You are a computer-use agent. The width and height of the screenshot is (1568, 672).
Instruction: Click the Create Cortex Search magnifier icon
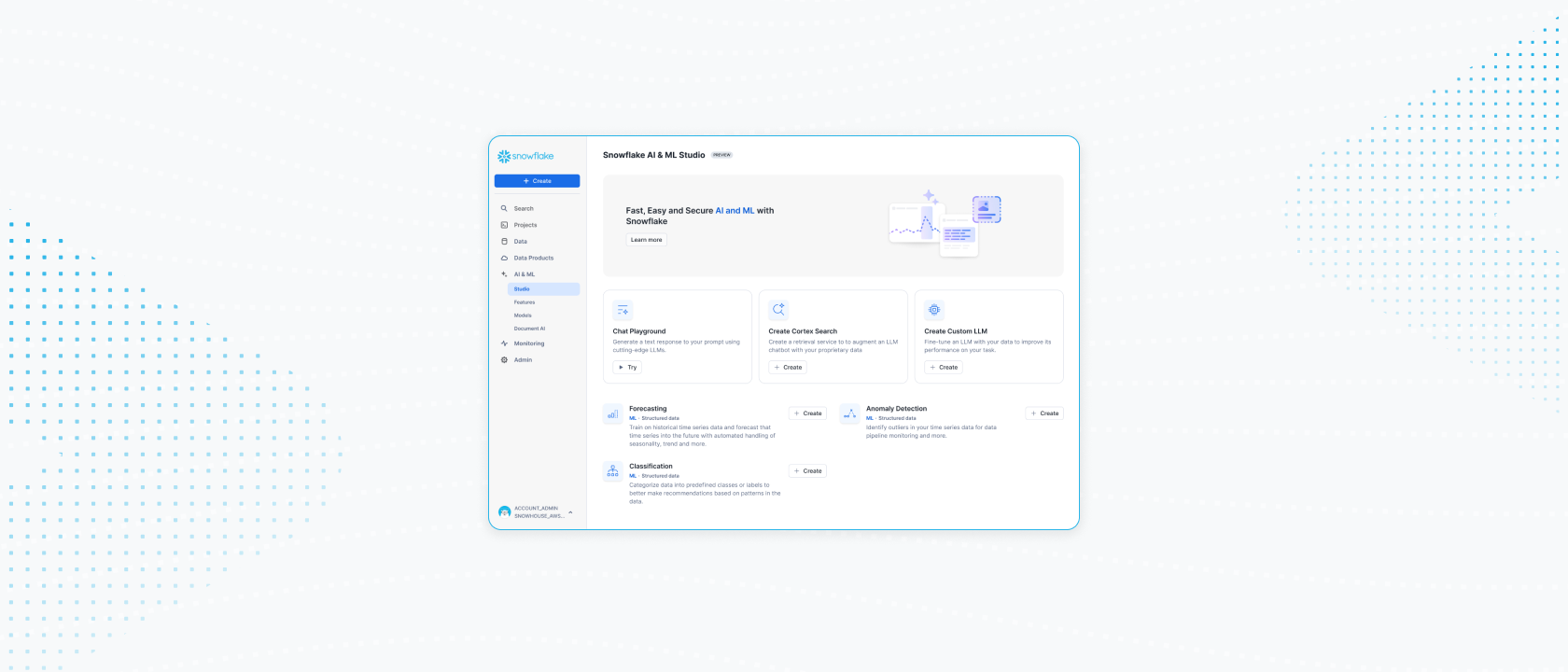coord(778,310)
